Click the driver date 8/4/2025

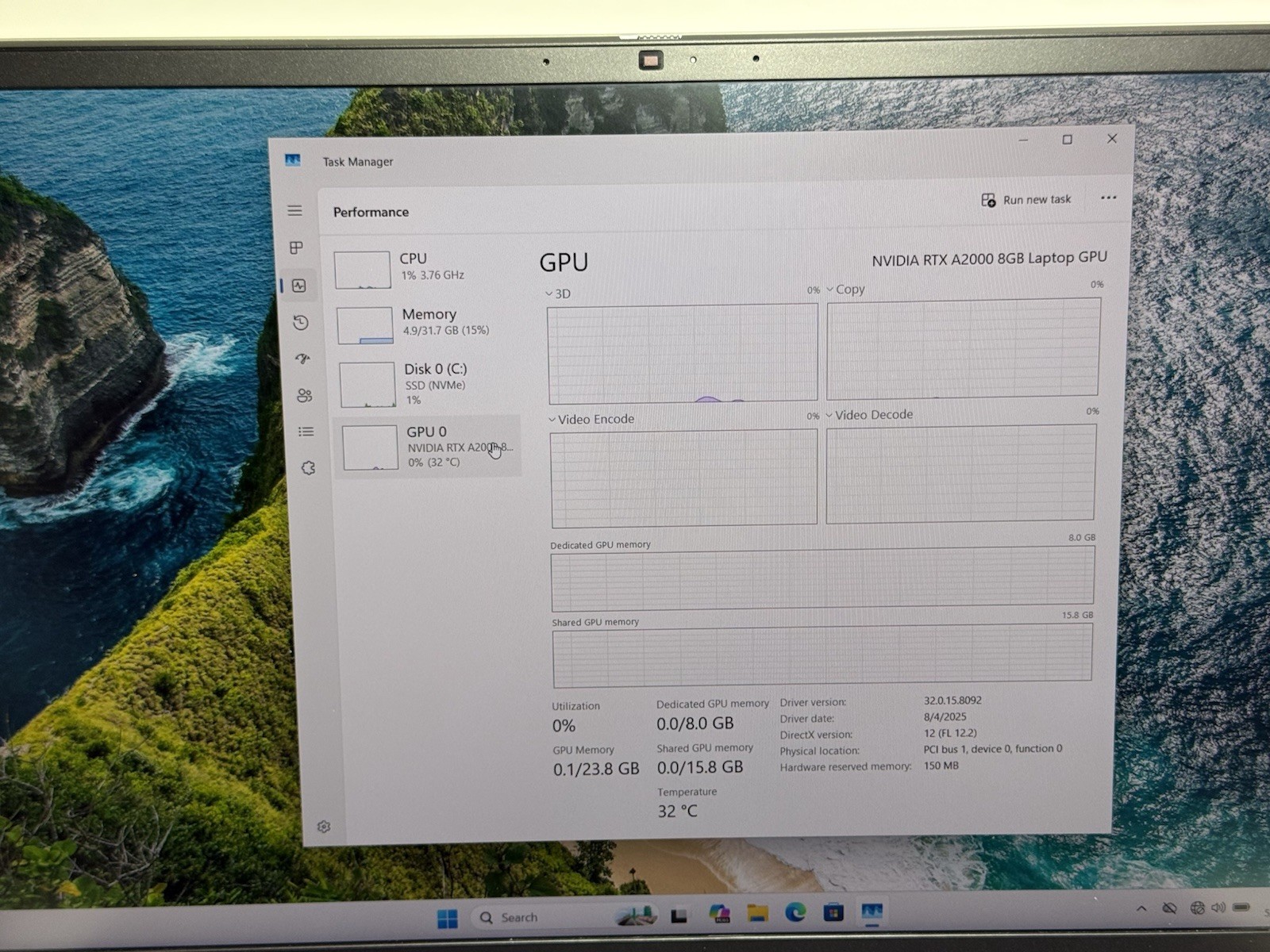(945, 716)
